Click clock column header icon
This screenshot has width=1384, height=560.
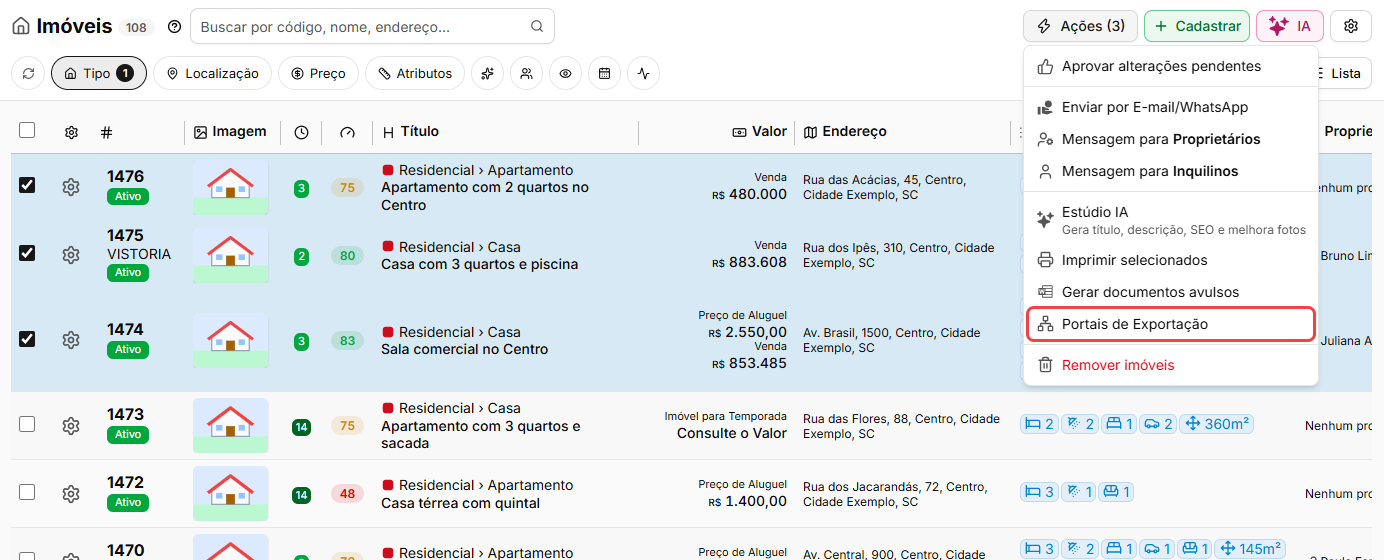(301, 132)
